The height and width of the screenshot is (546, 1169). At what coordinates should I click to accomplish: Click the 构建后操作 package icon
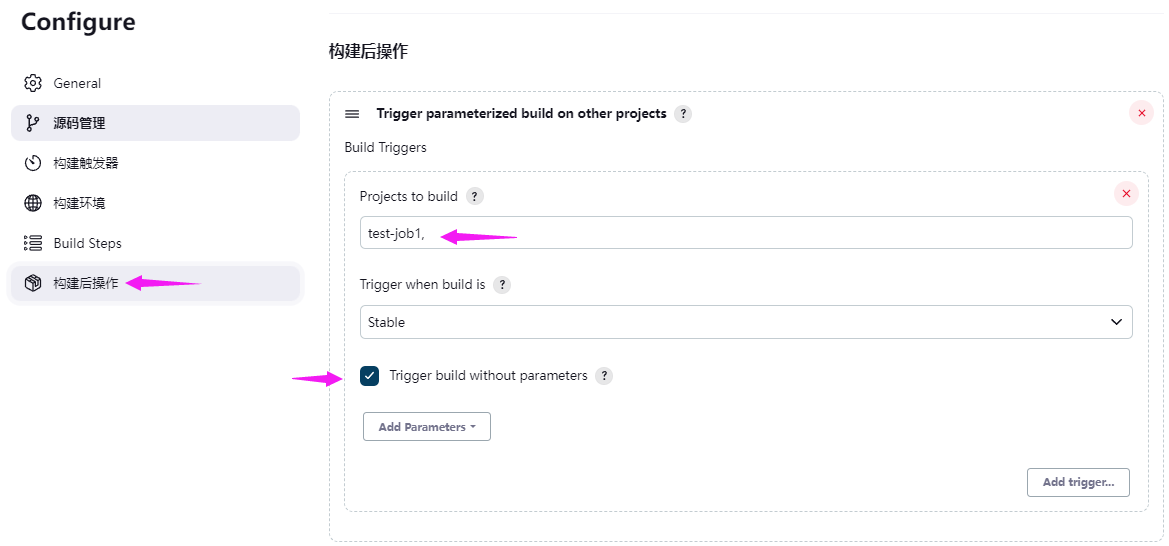coord(33,283)
